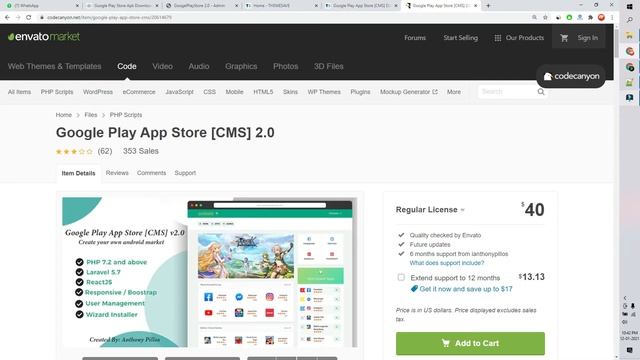Bookmark this page with the star icon
The height and width of the screenshot is (360, 640).
pyautogui.click(x=545, y=18)
